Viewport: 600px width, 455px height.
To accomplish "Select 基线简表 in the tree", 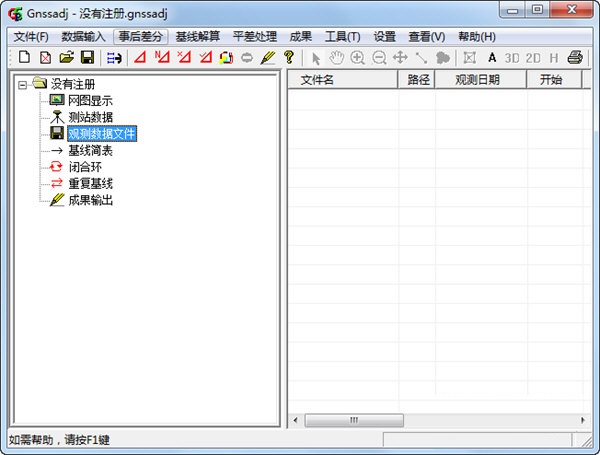I will coord(90,150).
